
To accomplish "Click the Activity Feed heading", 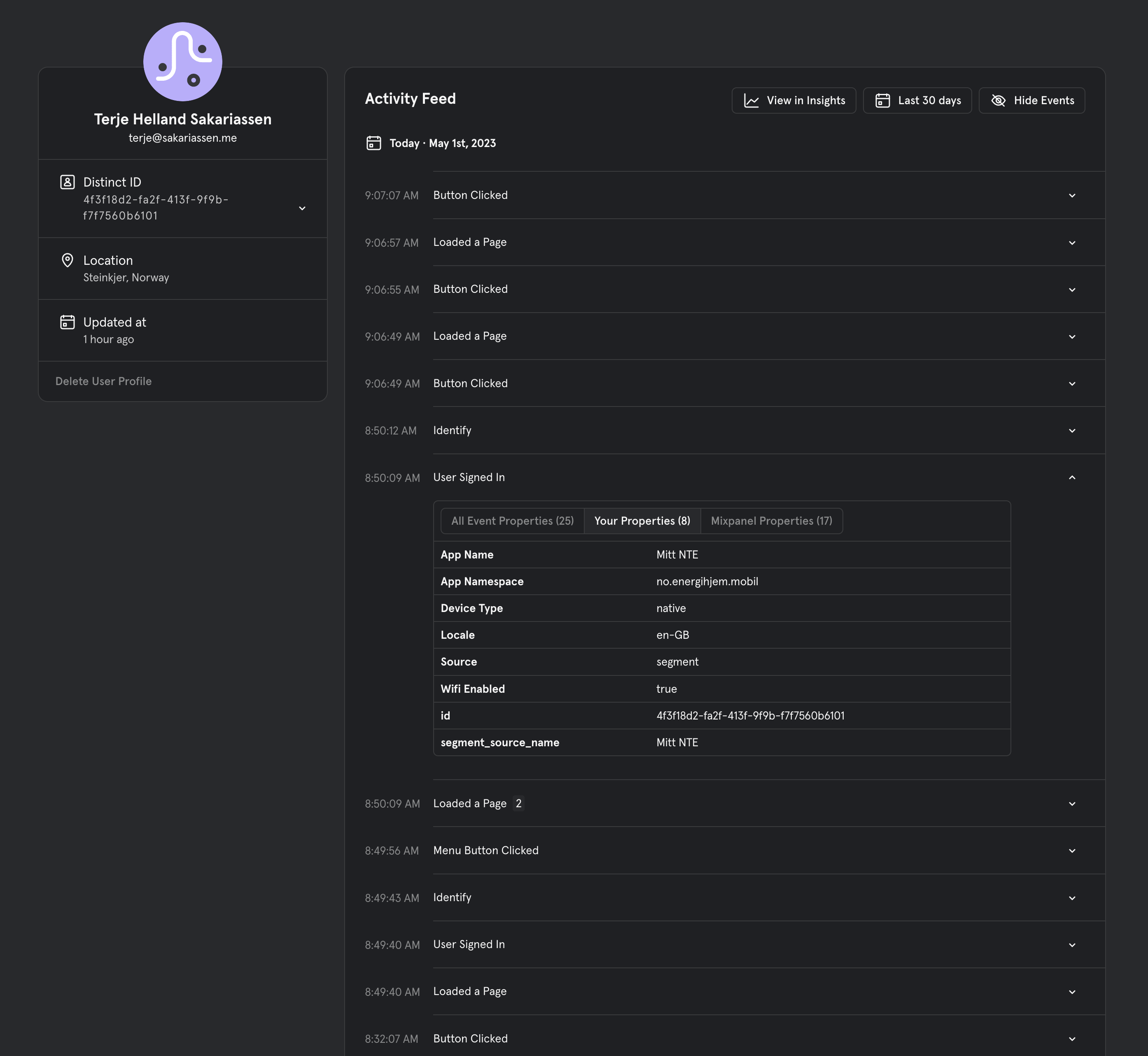I will (410, 99).
